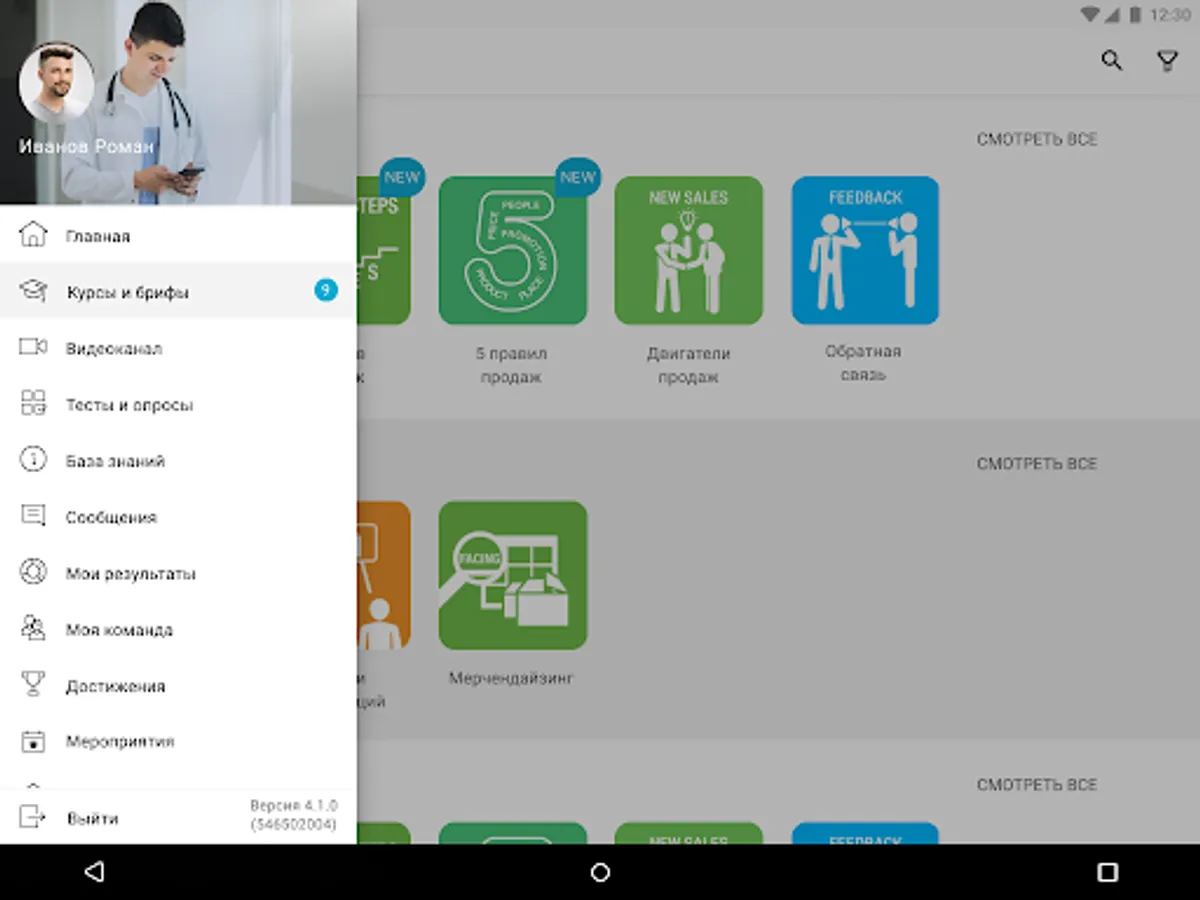Tap the status bar clock 12:30

(x=1170, y=16)
